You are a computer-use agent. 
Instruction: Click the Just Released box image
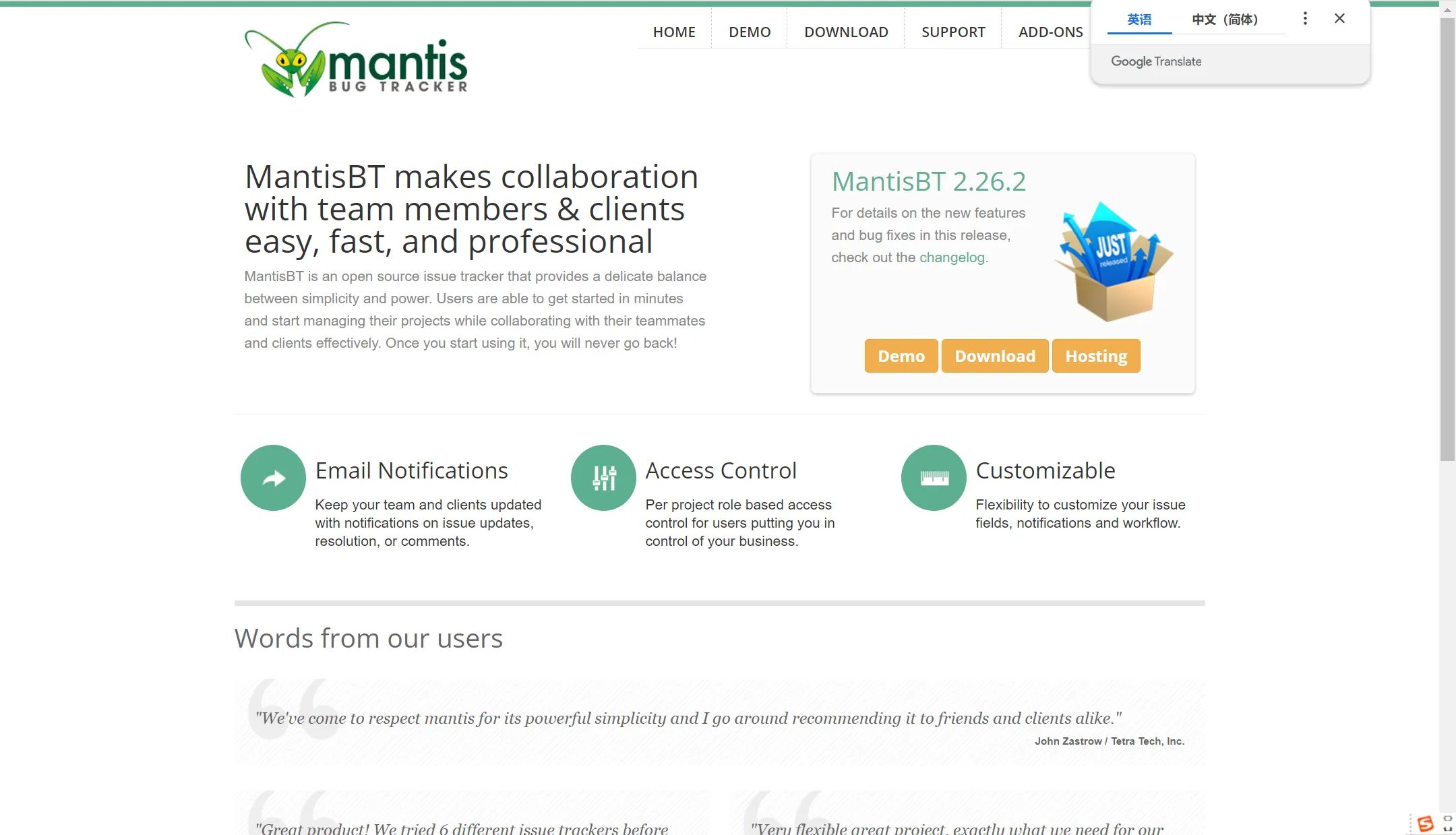point(1114,261)
